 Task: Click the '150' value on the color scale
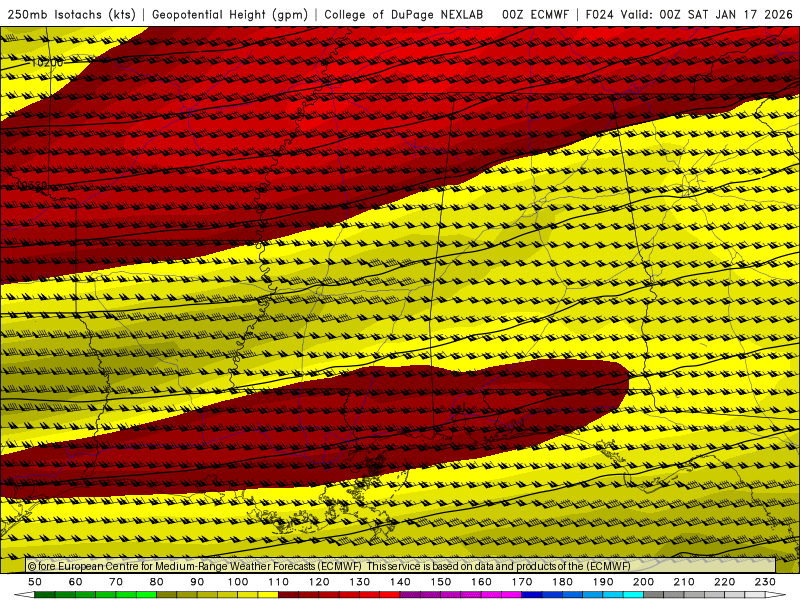[441, 582]
